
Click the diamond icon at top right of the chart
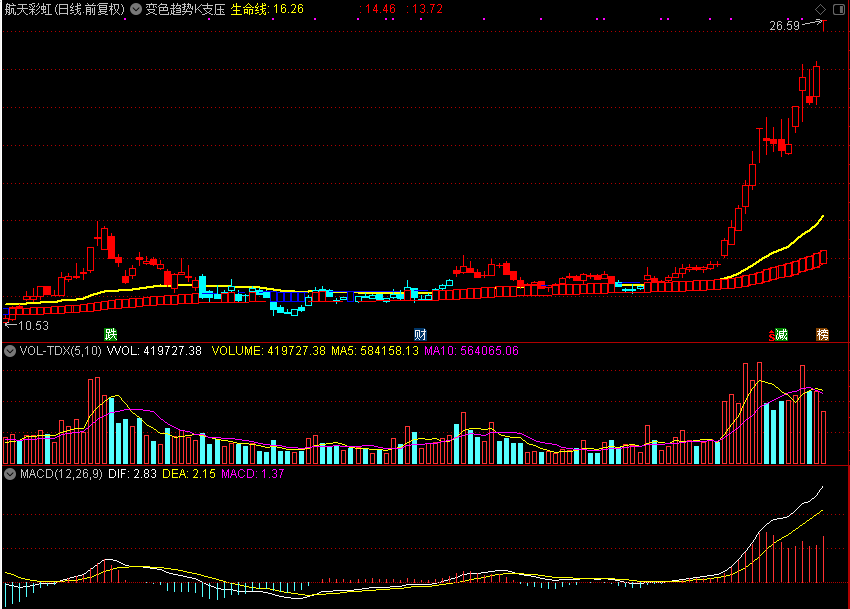pos(820,9)
